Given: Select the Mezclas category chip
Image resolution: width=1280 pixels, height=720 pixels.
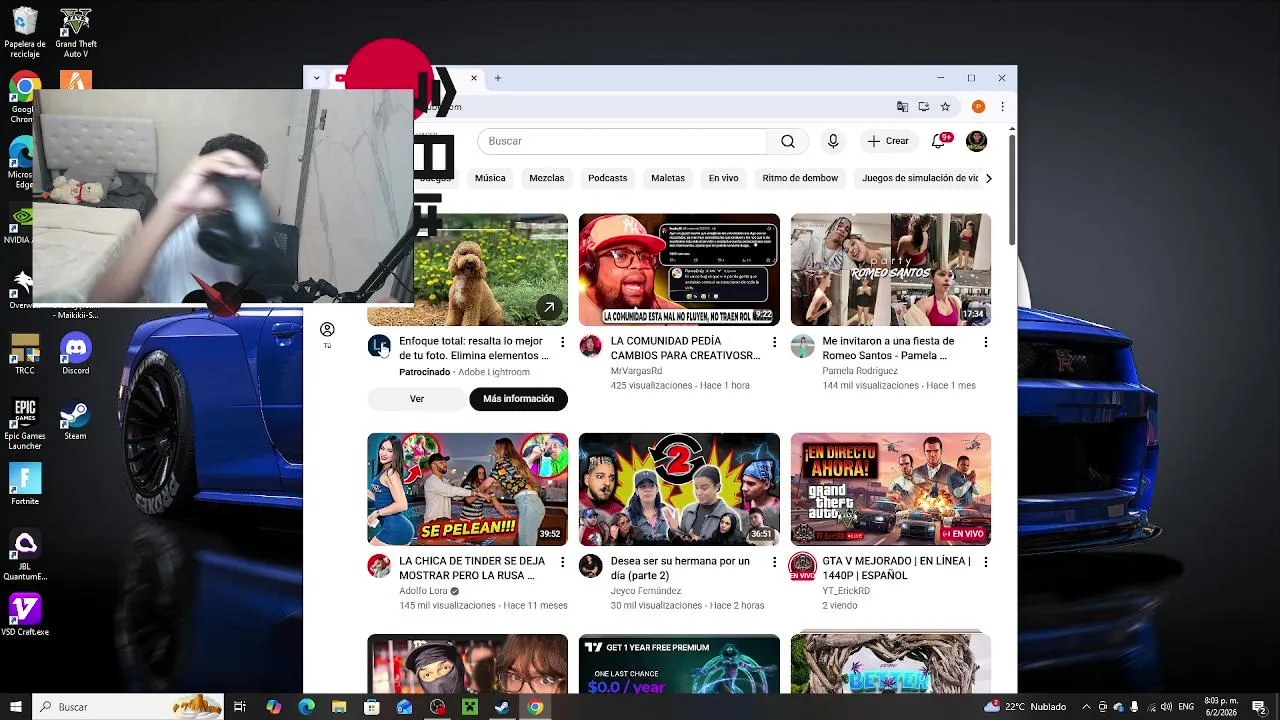Looking at the screenshot, I should 547,178.
